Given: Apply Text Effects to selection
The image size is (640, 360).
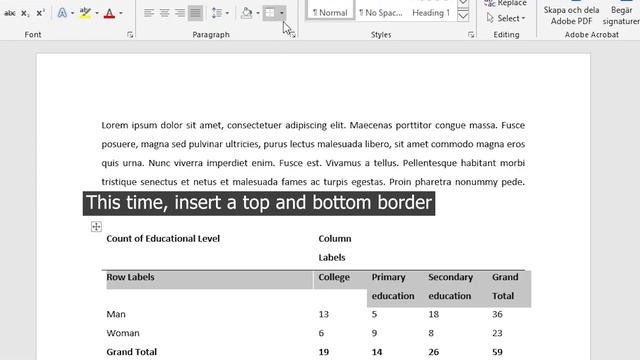Looking at the screenshot, I should (x=62, y=13).
